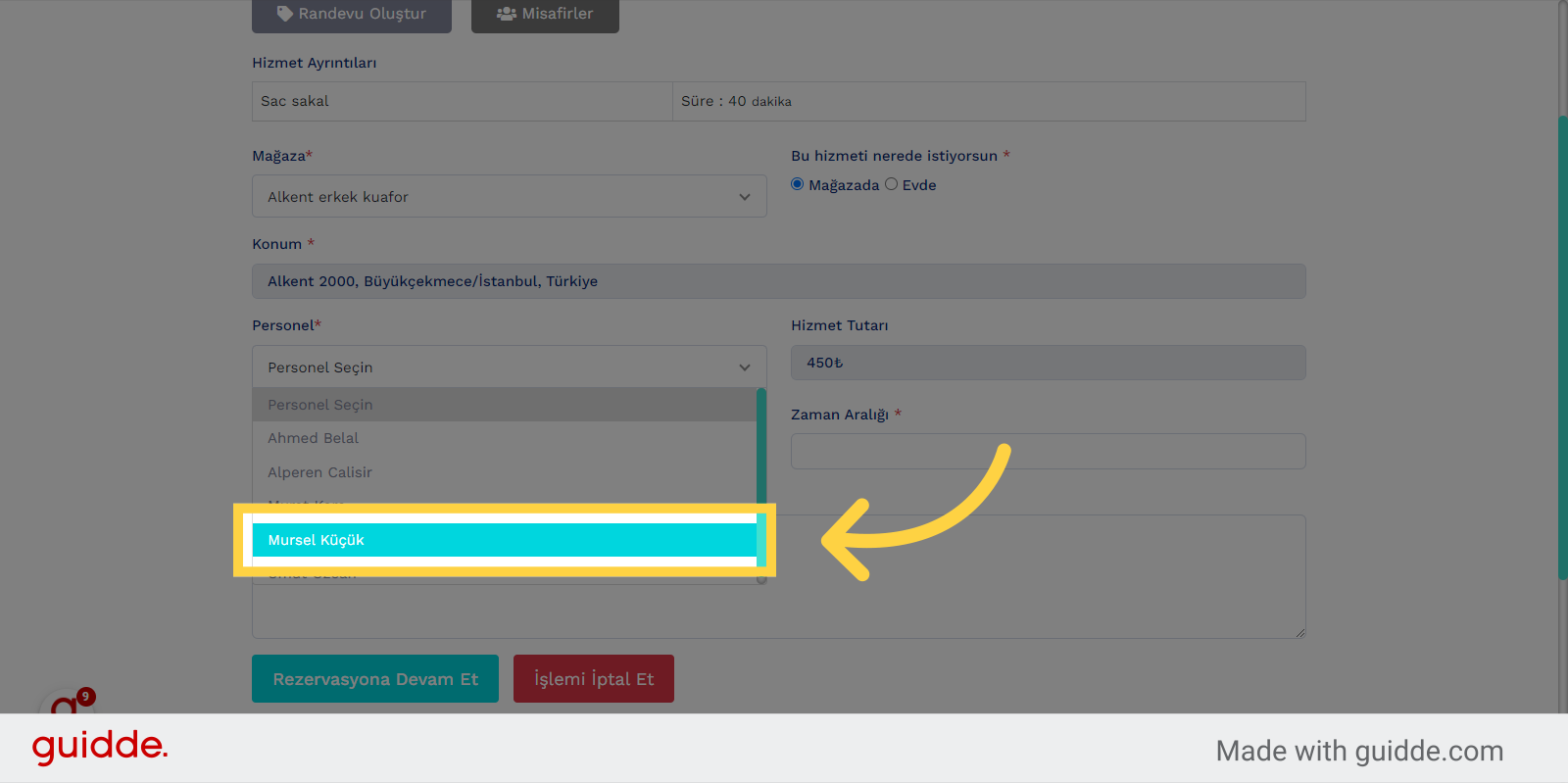Click the Rezervasyona Devam Et button
Screen dimensions: 1568x783
(x=375, y=679)
